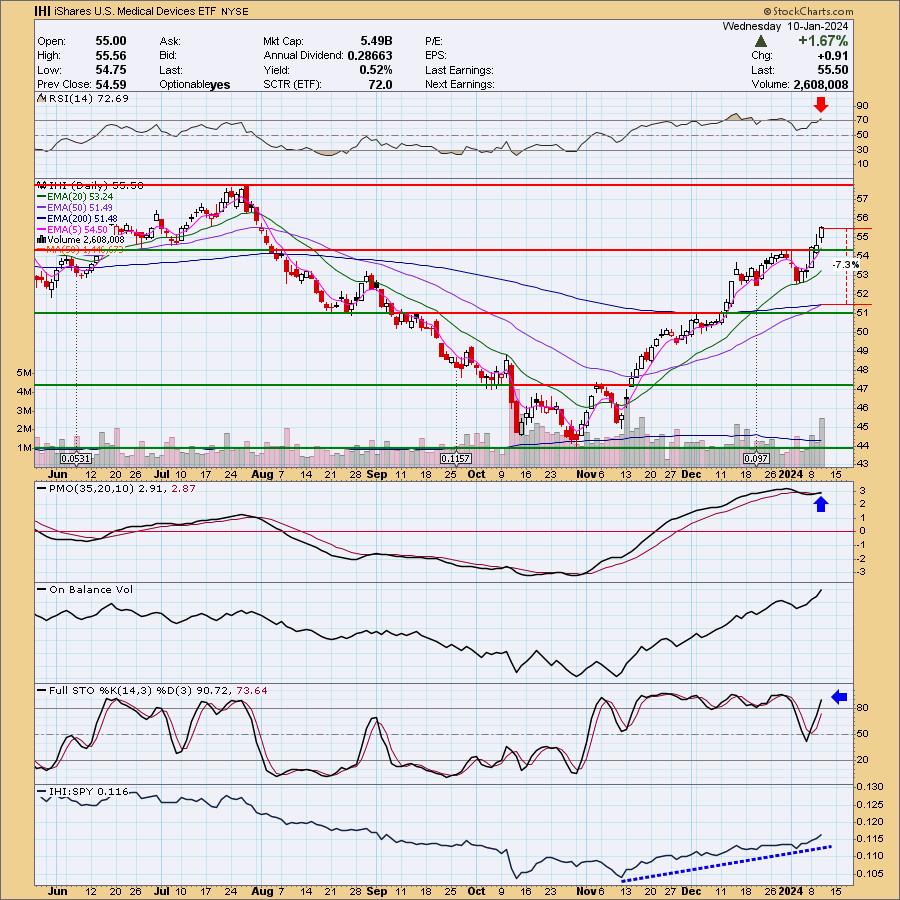Click the SCTR (ETF) value 72.0
Image resolution: width=900 pixels, height=900 pixels.
point(381,84)
